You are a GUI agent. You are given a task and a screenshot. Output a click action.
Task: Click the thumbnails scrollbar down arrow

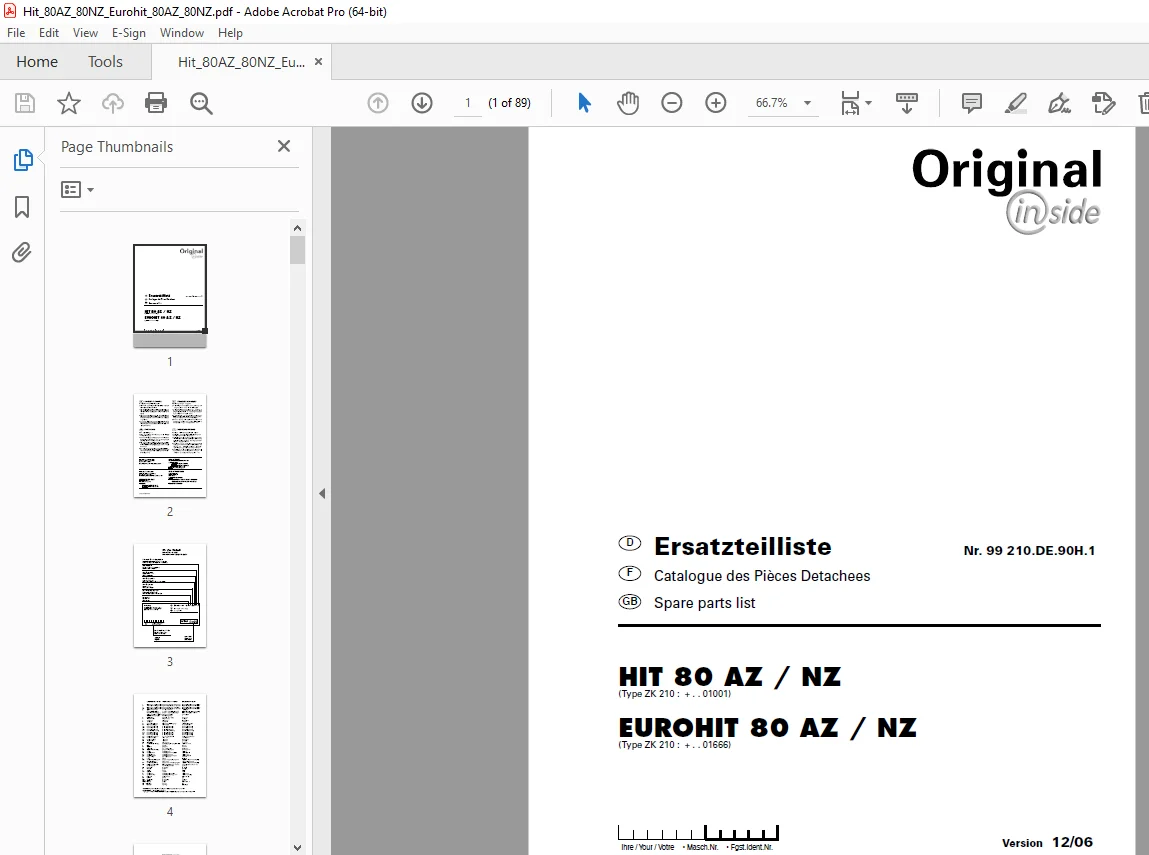[x=298, y=848]
